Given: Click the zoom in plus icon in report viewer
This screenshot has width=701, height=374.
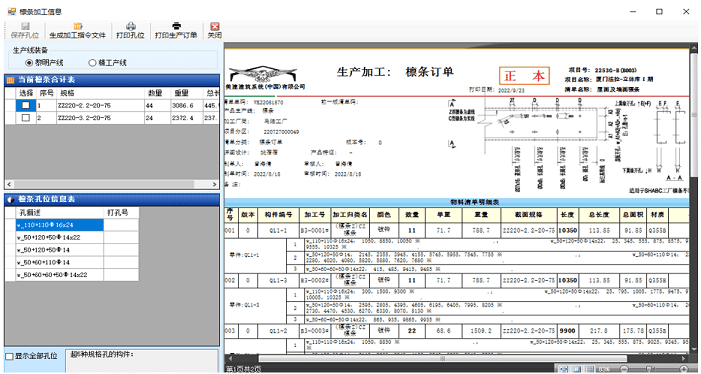Looking at the screenshot, I should pyautogui.click(x=684, y=370).
